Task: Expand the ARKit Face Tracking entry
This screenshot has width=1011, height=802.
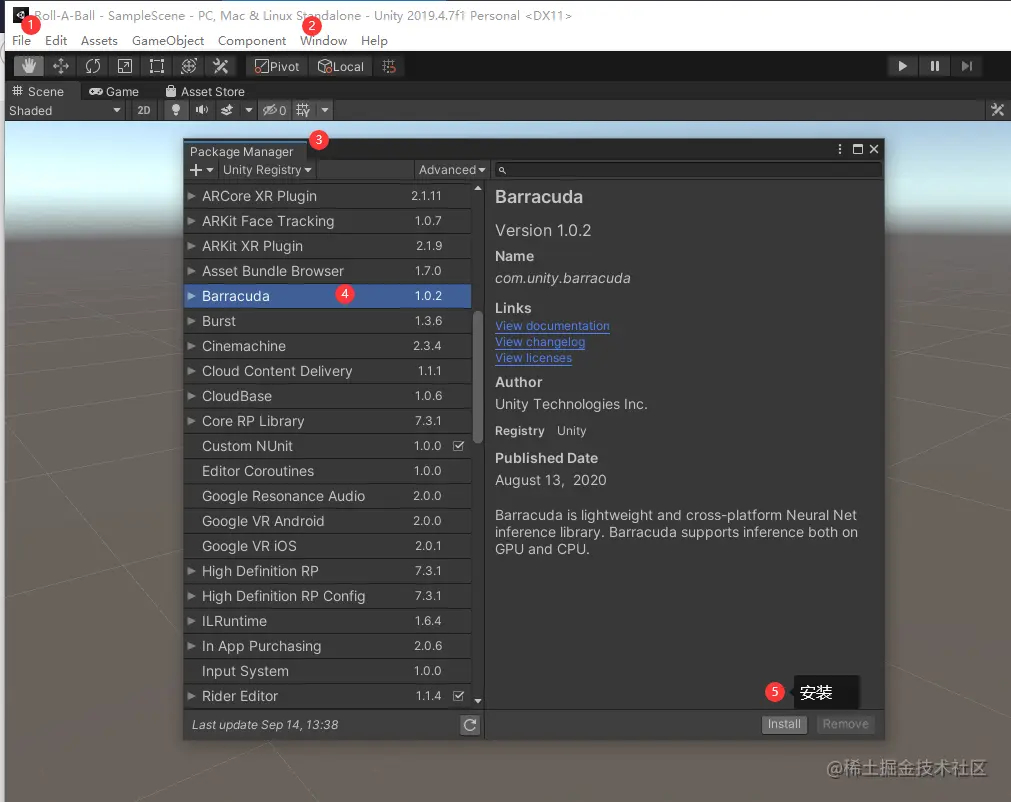Action: 191,220
